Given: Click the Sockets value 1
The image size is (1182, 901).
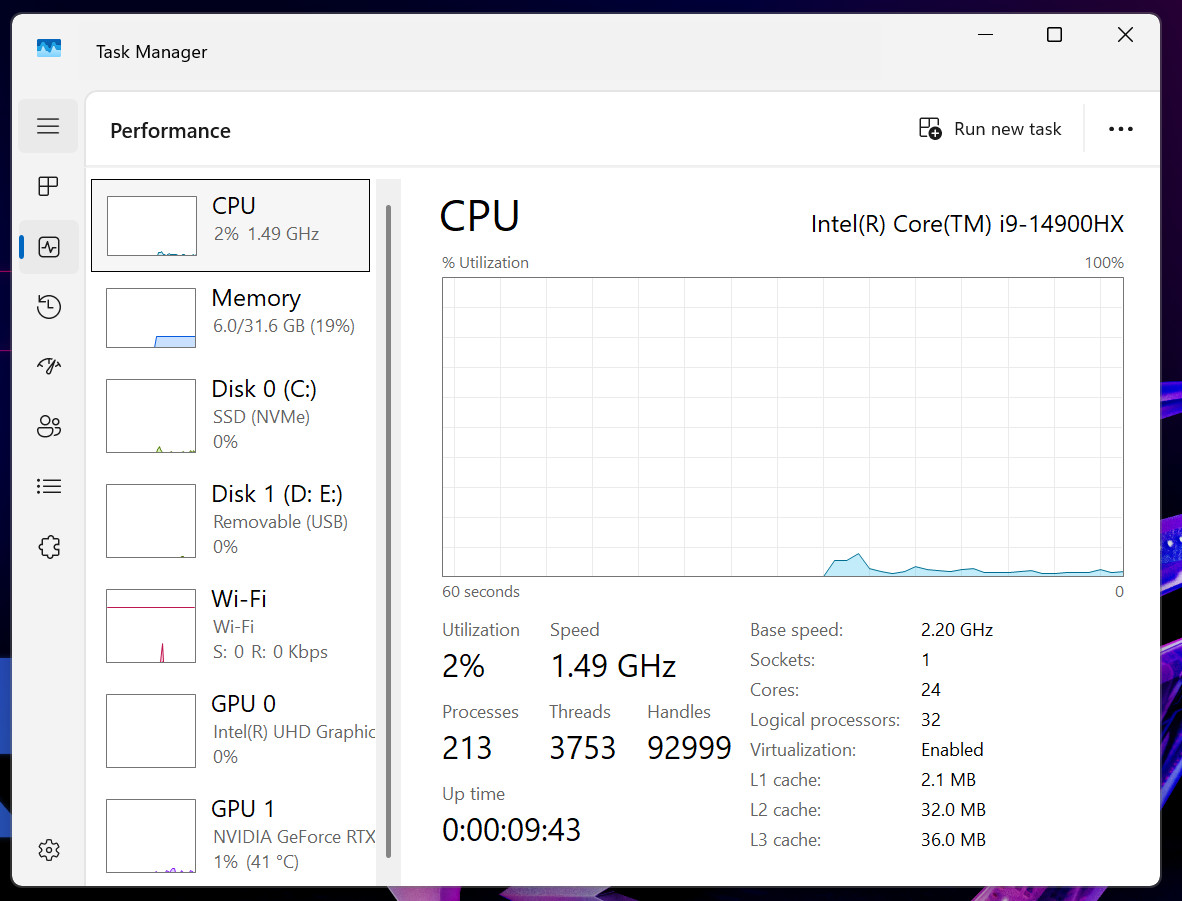Looking at the screenshot, I should tap(926, 660).
